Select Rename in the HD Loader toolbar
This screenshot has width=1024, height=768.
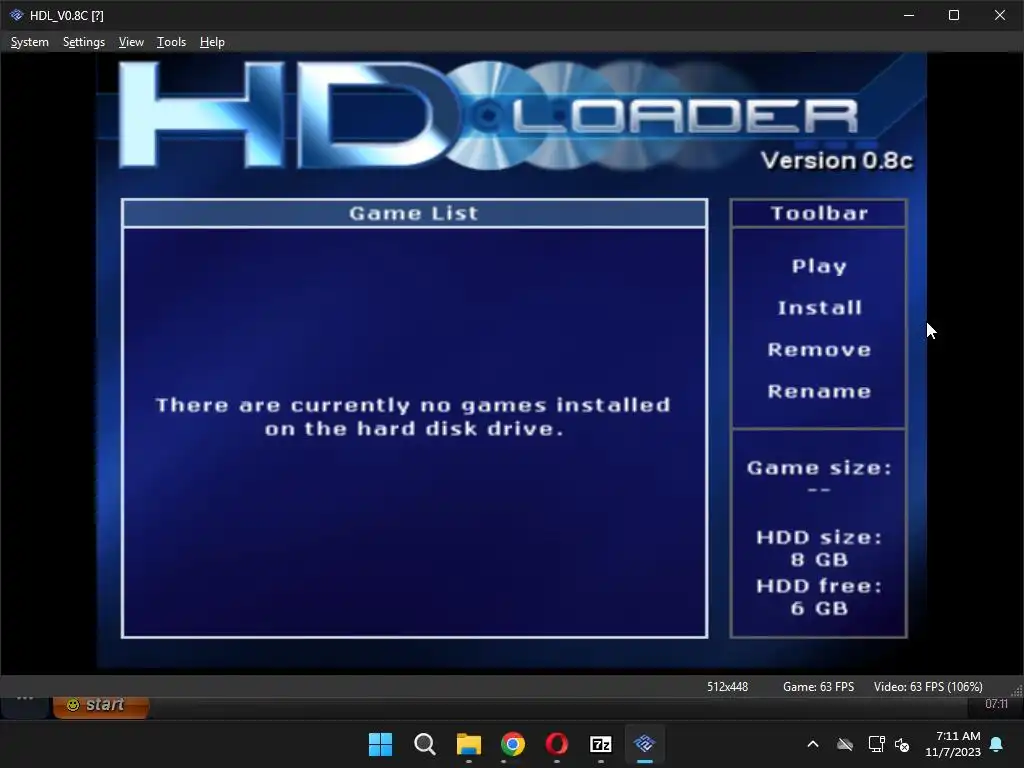click(819, 391)
